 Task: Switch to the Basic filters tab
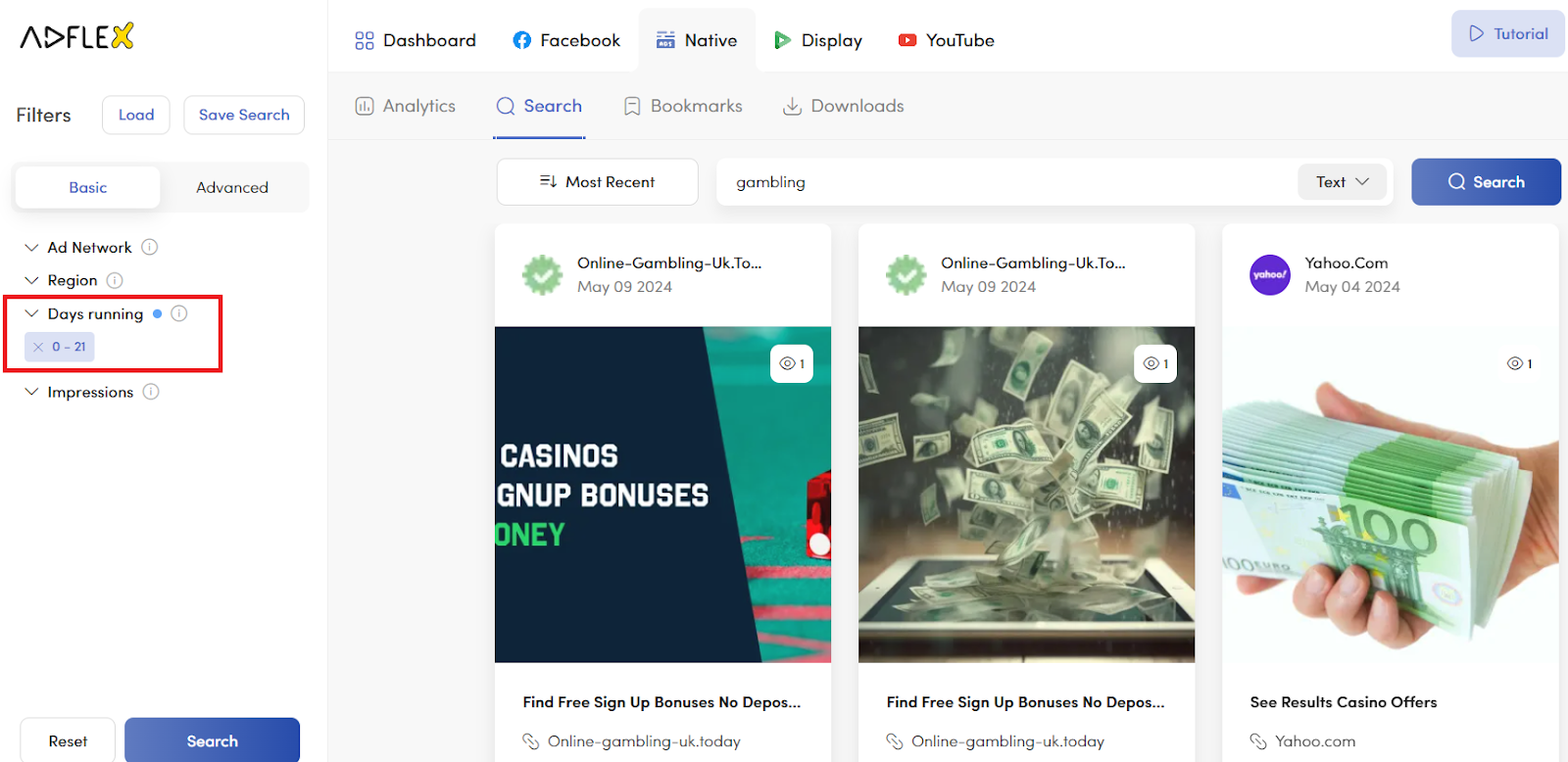[x=88, y=187]
